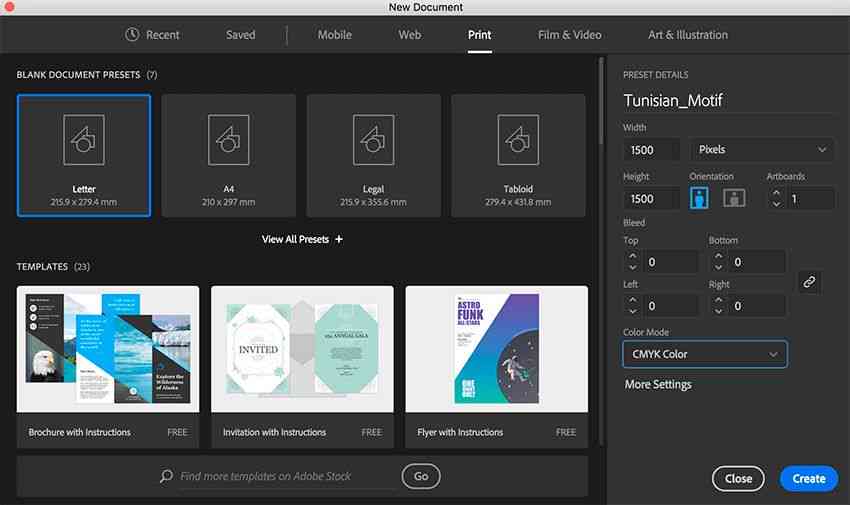Open the CMYK Color mode dropdown
The height and width of the screenshot is (505, 850).
tap(705, 354)
